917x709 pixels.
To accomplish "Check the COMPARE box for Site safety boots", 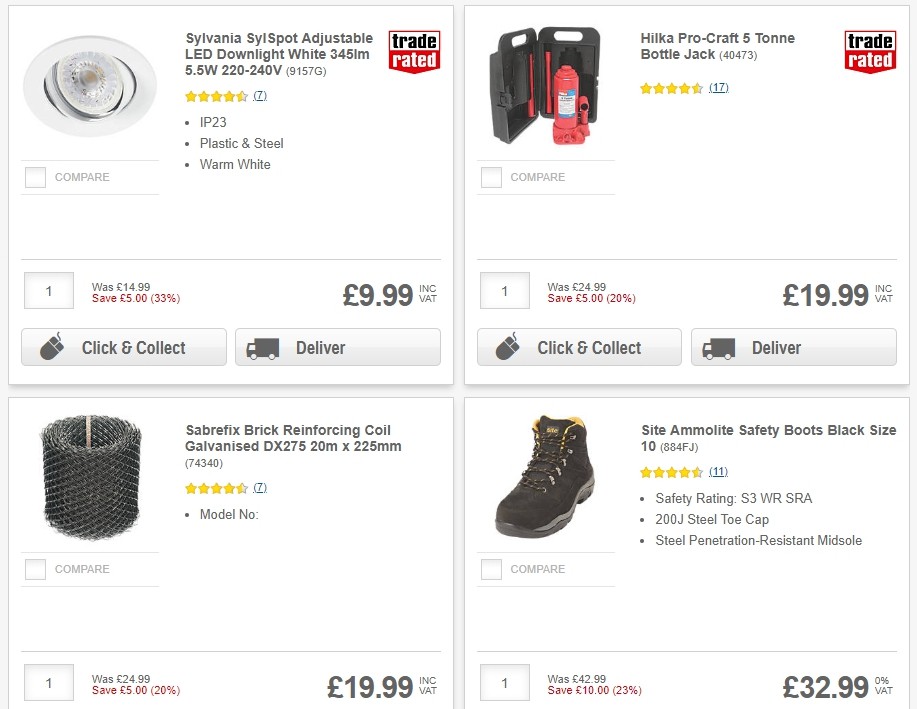I will 491,569.
